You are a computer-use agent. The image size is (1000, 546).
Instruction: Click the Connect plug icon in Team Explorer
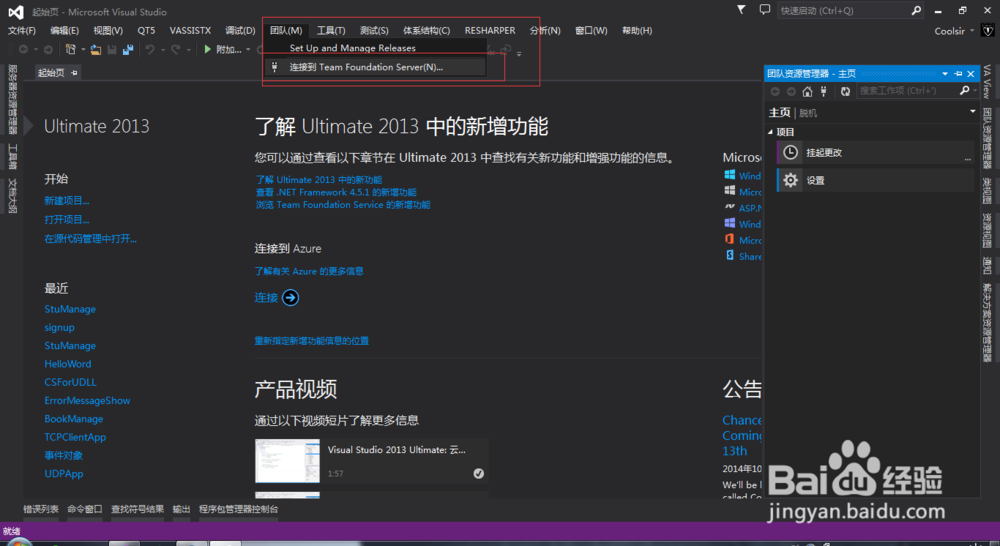click(x=824, y=91)
